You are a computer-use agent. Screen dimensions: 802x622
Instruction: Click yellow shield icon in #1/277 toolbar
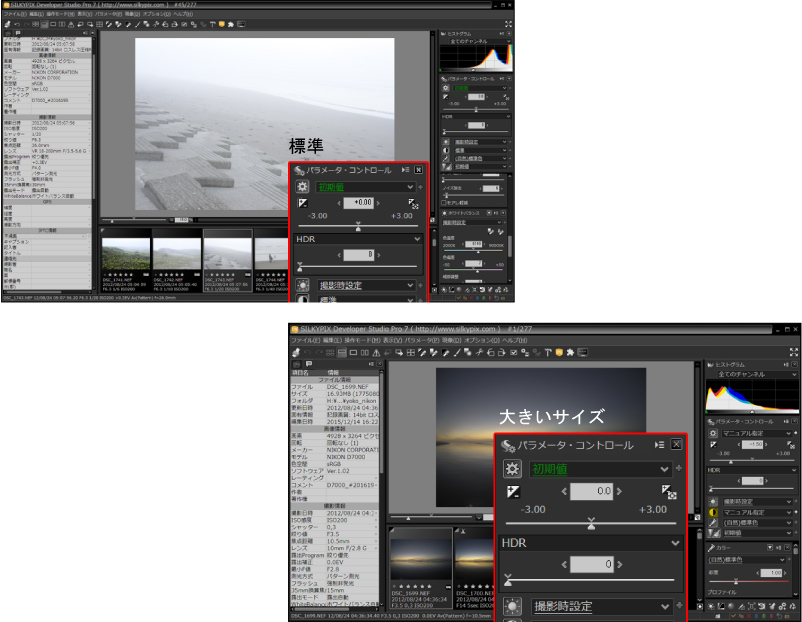(x=559, y=352)
